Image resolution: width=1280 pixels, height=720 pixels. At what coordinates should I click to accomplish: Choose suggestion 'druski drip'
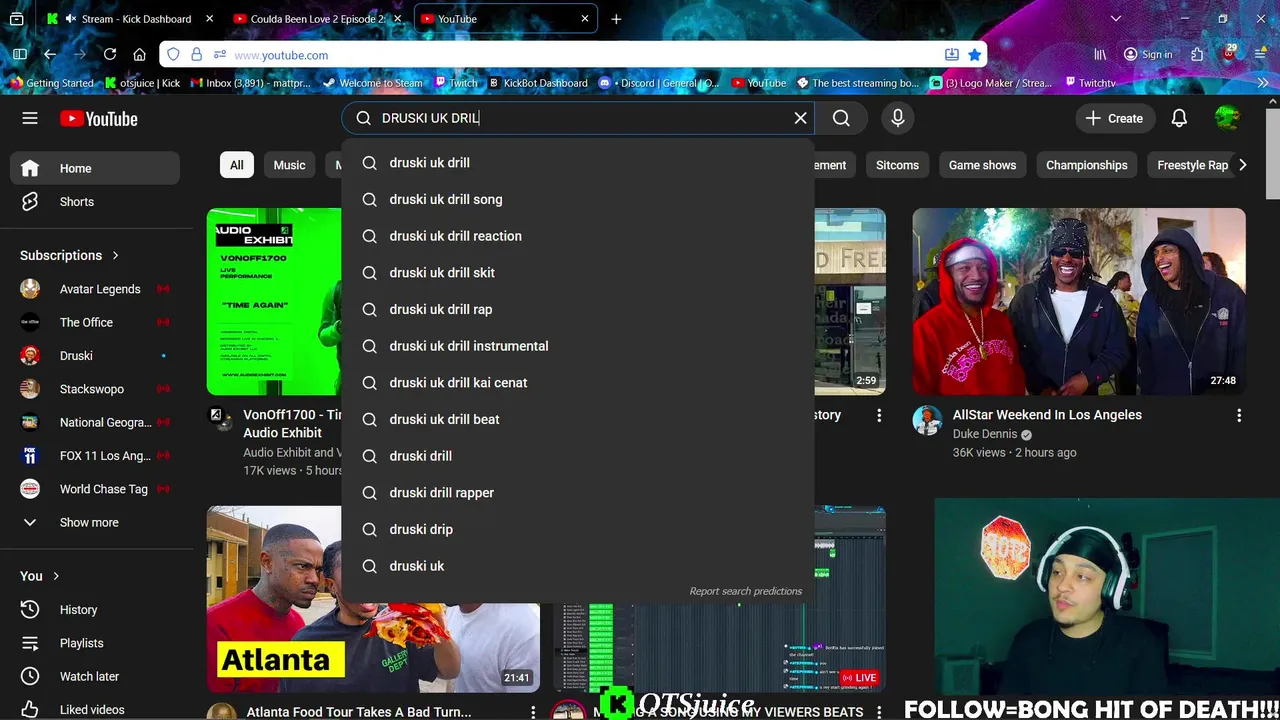point(578,529)
